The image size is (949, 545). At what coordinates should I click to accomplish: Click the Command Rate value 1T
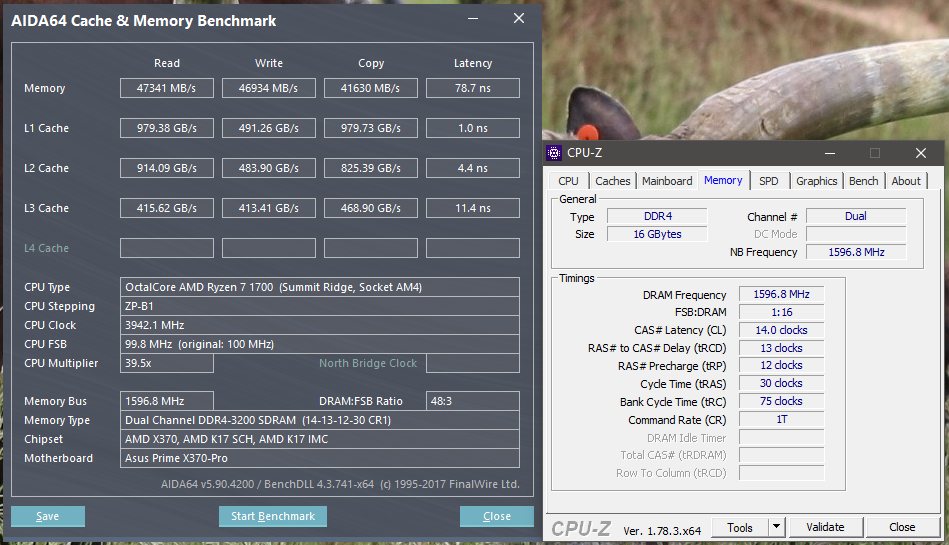pos(781,419)
